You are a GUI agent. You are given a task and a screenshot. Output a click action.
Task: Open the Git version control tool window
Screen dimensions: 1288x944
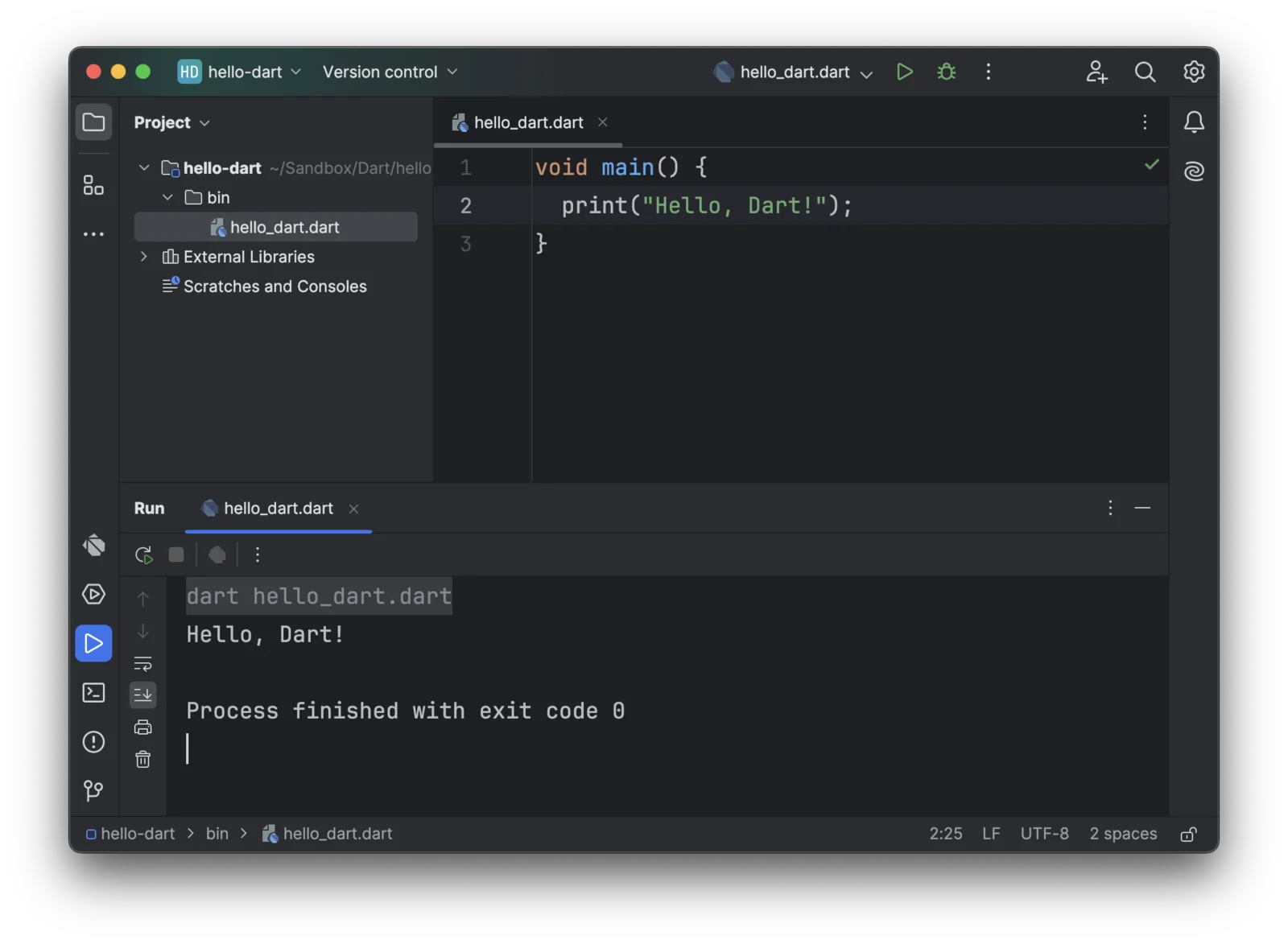[93, 790]
